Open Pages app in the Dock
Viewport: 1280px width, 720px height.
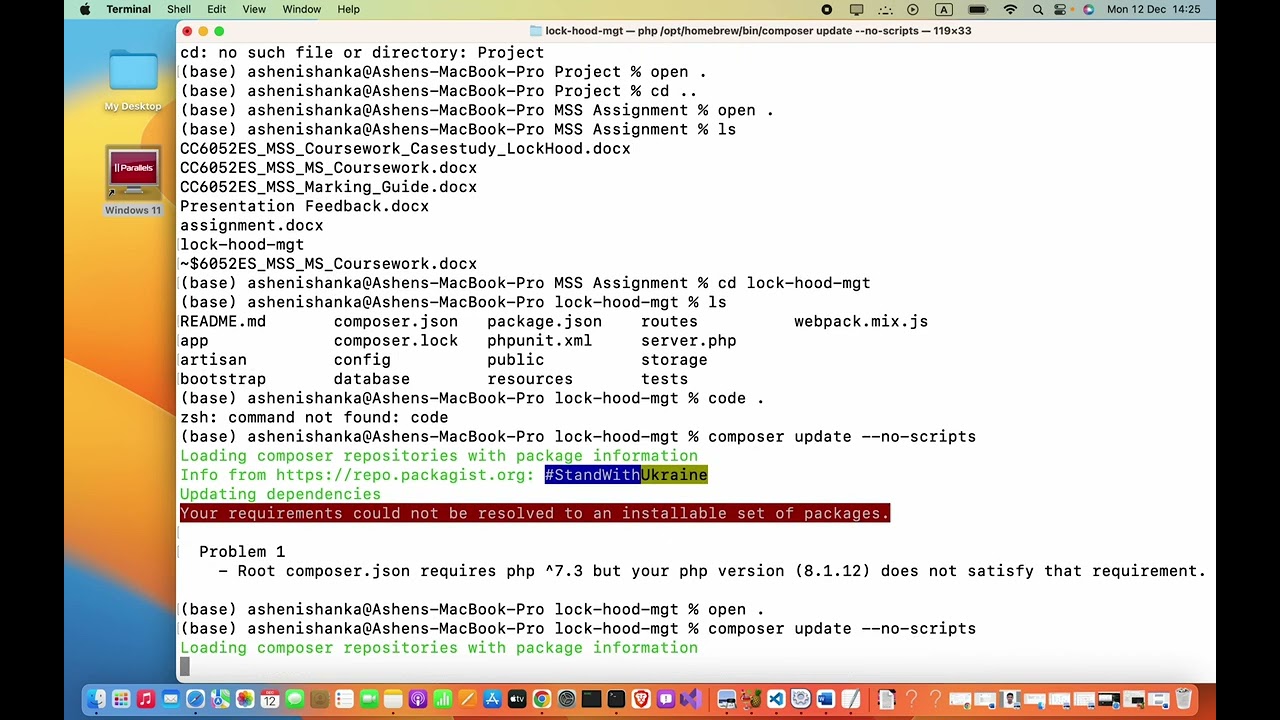click(467, 699)
